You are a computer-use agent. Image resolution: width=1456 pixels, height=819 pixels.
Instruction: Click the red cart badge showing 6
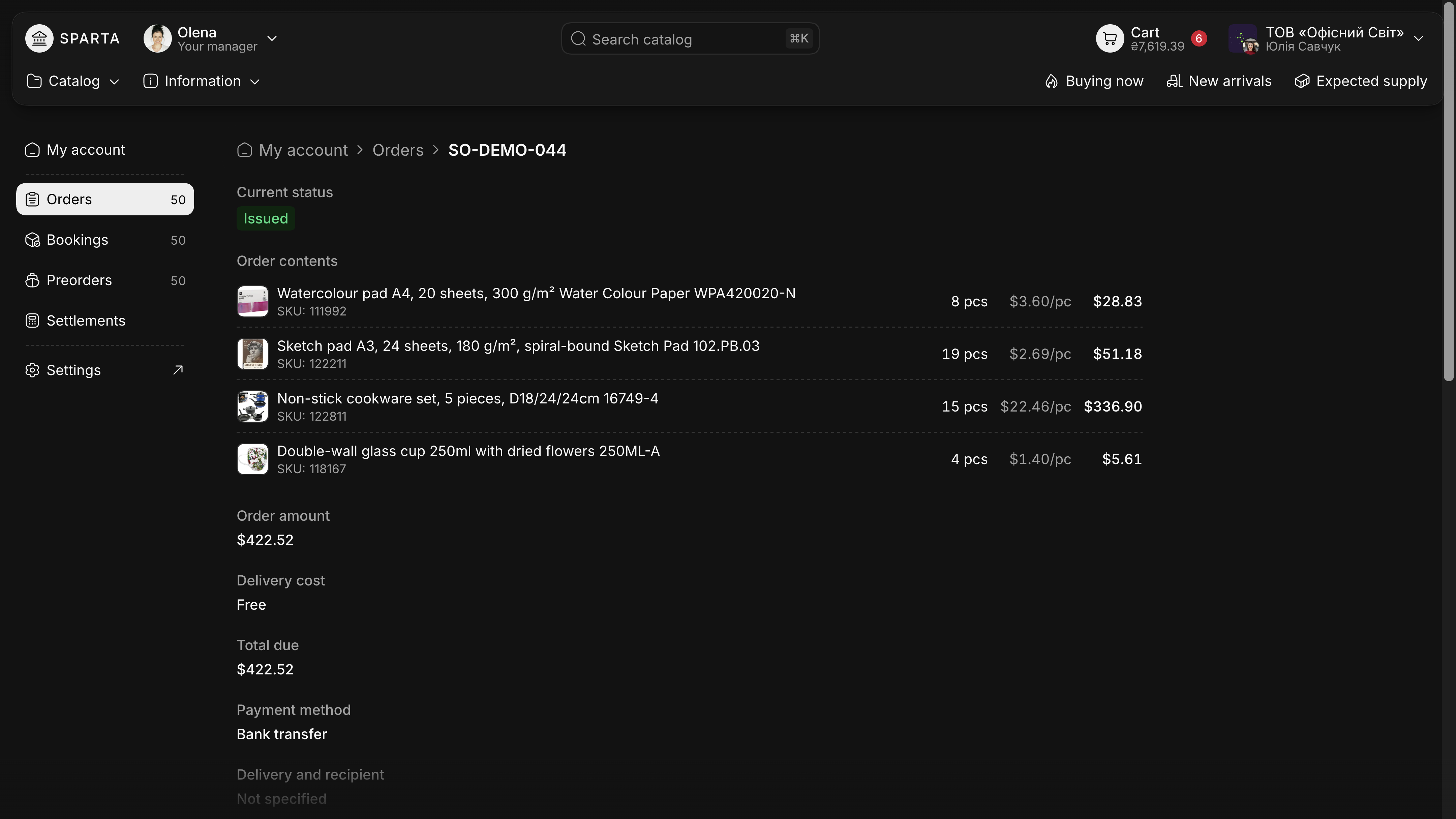point(1199,38)
